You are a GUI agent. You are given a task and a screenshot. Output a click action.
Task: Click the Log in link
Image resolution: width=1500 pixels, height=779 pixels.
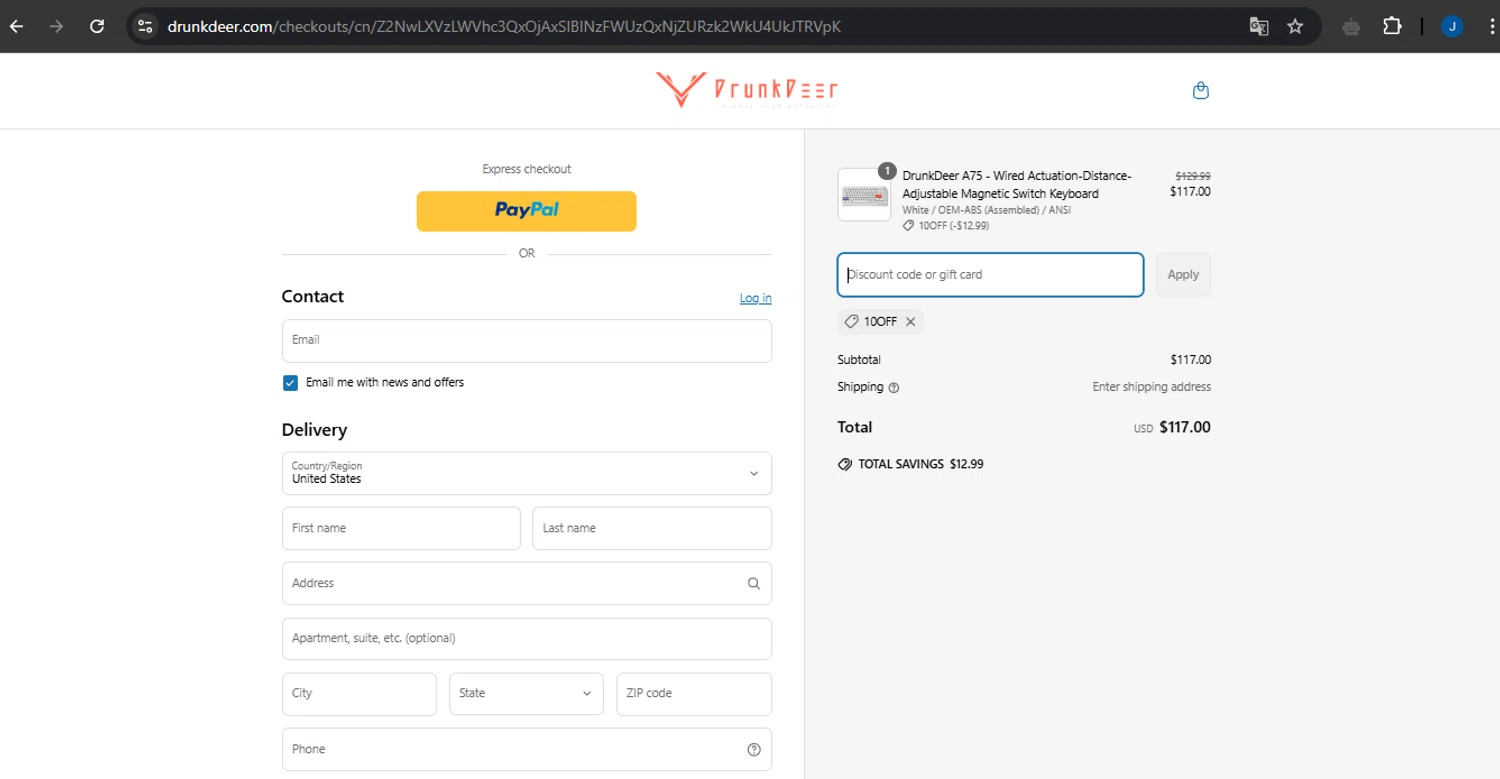pos(755,298)
